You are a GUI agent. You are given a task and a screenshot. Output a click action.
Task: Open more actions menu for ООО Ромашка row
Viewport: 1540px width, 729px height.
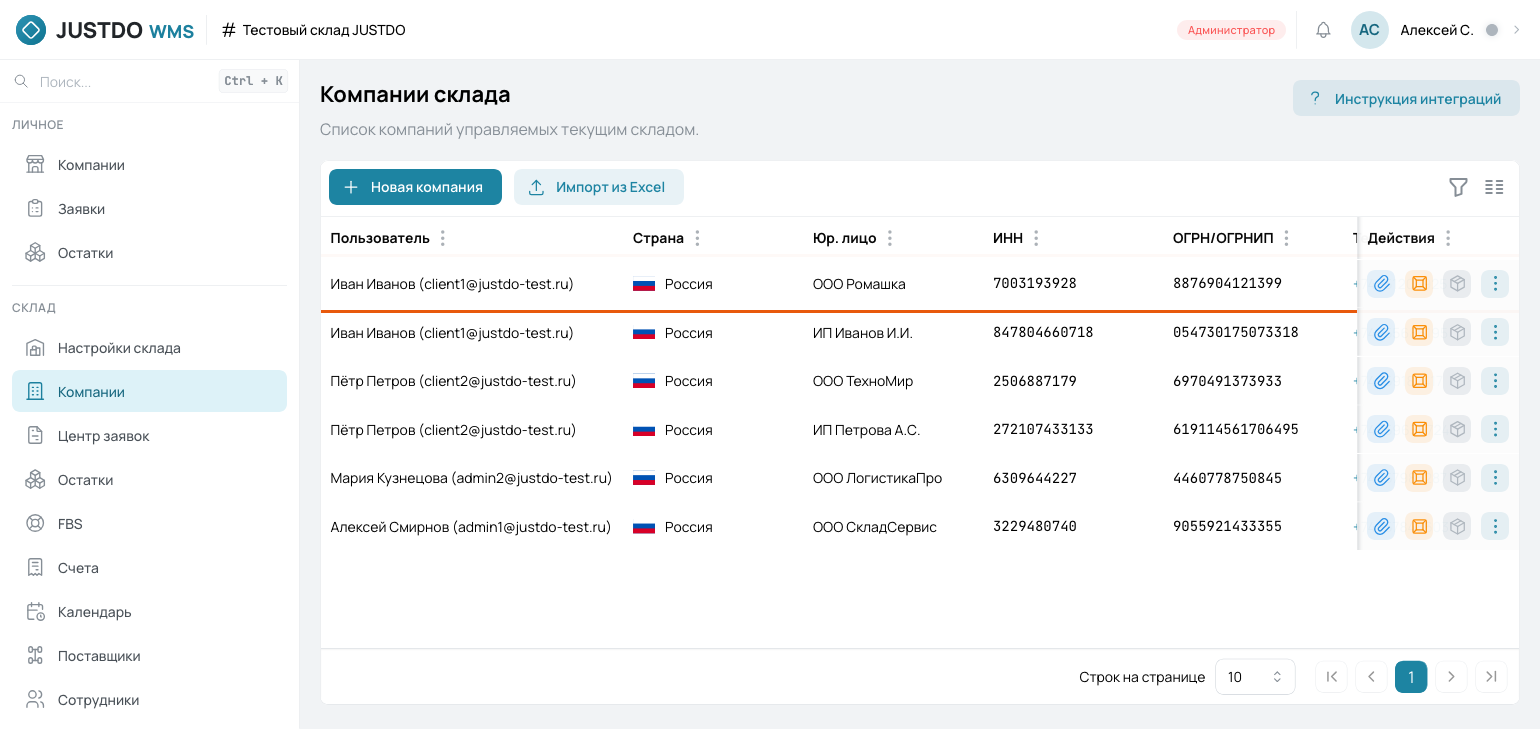click(x=1495, y=284)
